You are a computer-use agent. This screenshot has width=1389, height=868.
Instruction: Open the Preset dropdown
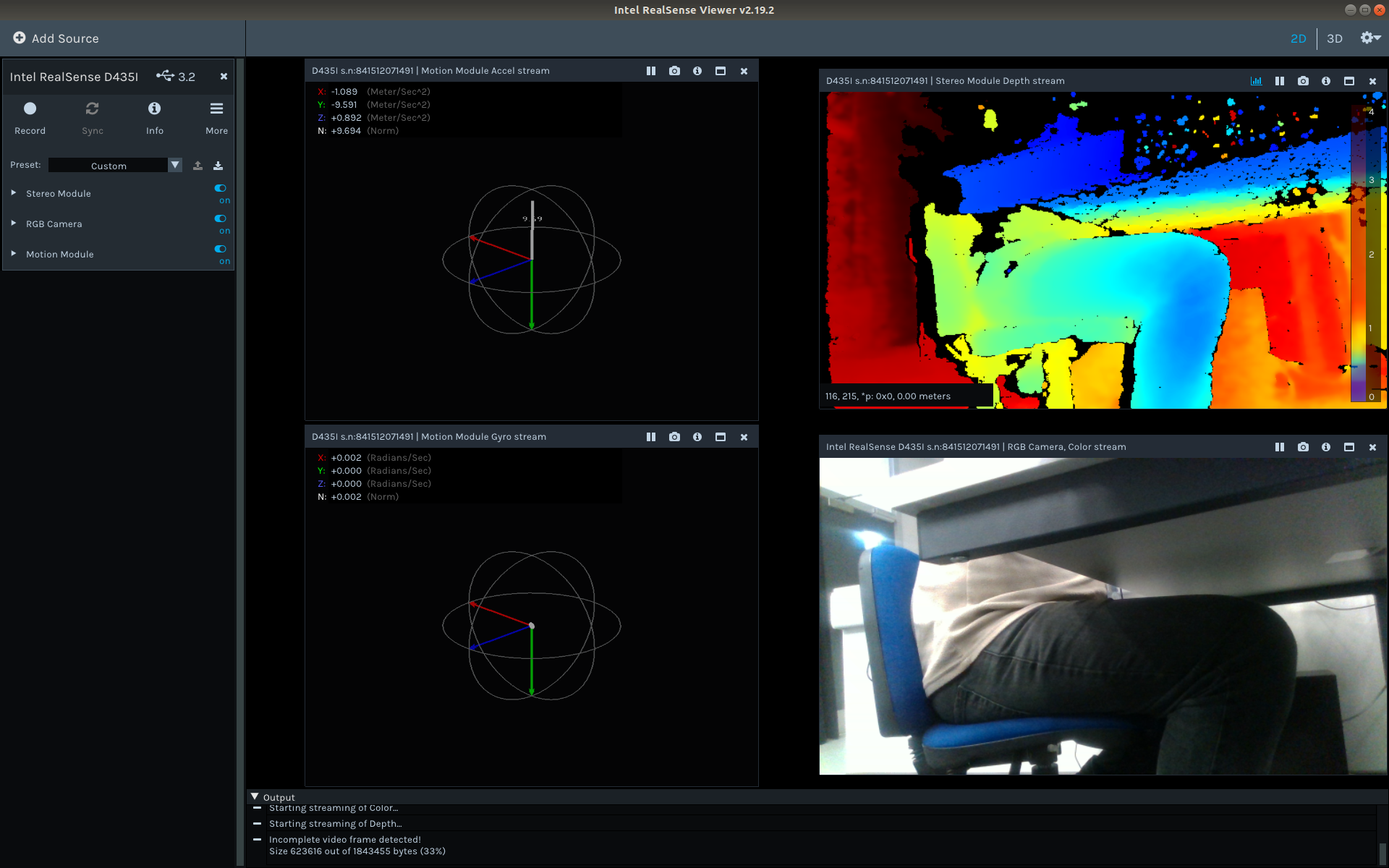174,165
